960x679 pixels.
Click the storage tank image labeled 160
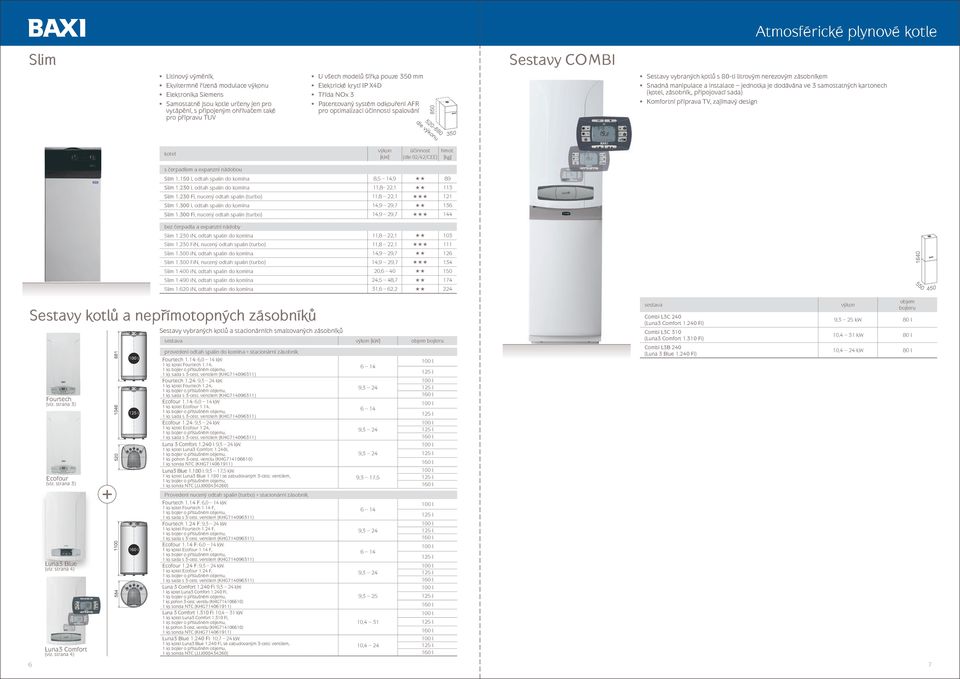coord(133,548)
